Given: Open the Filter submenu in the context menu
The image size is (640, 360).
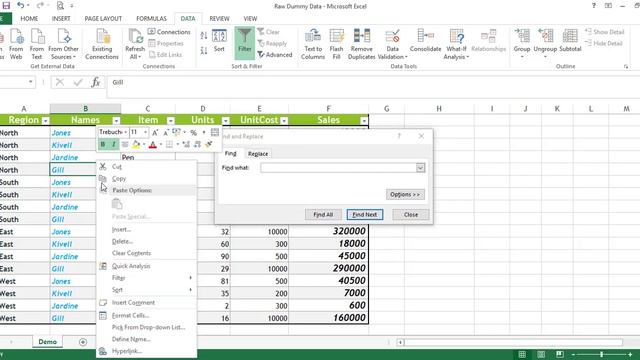Looking at the screenshot, I should click(x=118, y=278).
